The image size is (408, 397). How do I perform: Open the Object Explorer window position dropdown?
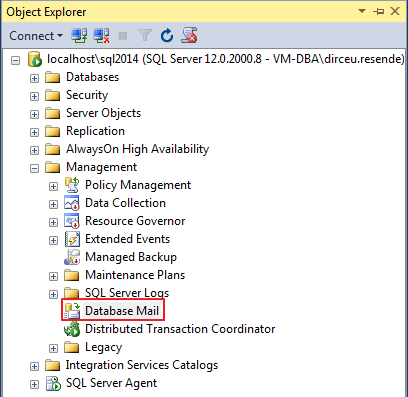click(x=362, y=11)
